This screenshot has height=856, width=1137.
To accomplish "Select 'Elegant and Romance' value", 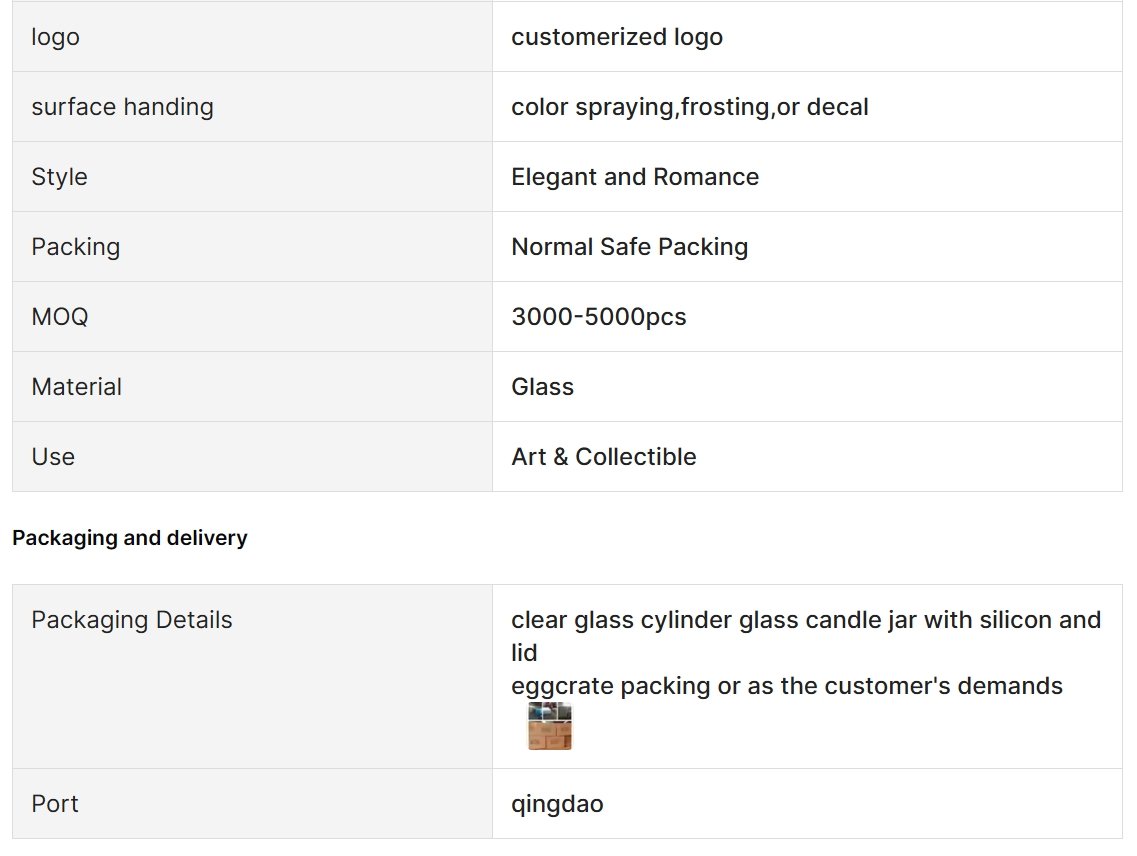I will point(635,177).
